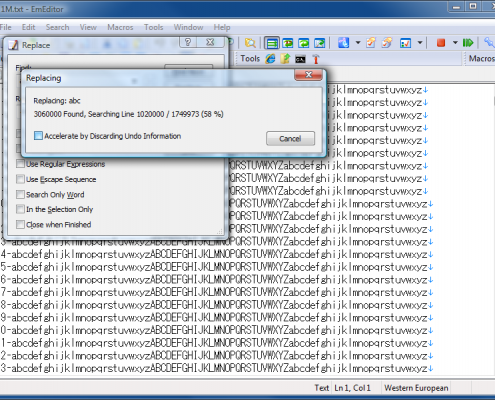
Task: Open the command prompt tool icon
Action: click(x=300, y=60)
